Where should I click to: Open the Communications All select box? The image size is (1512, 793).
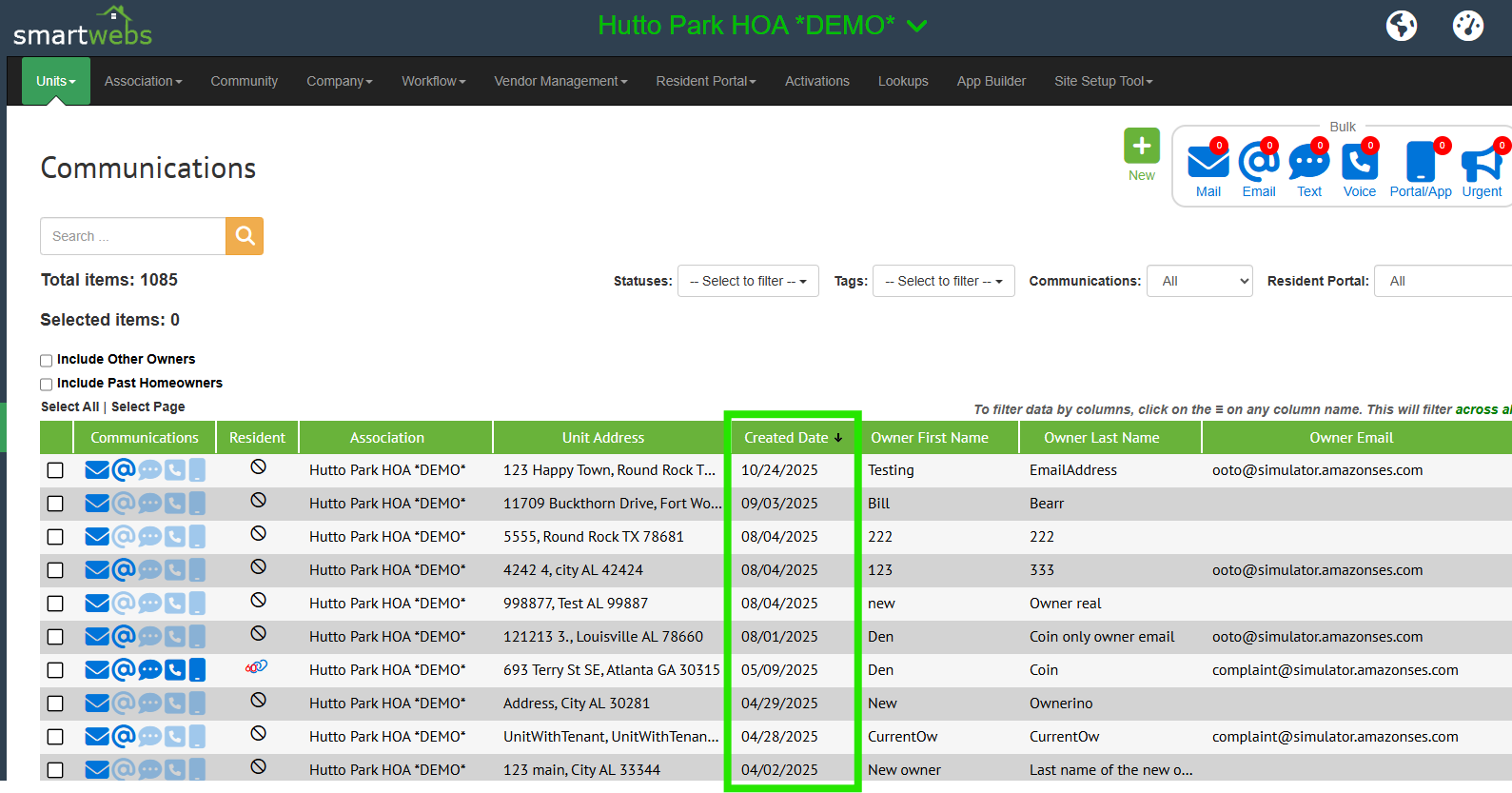[x=1199, y=281]
